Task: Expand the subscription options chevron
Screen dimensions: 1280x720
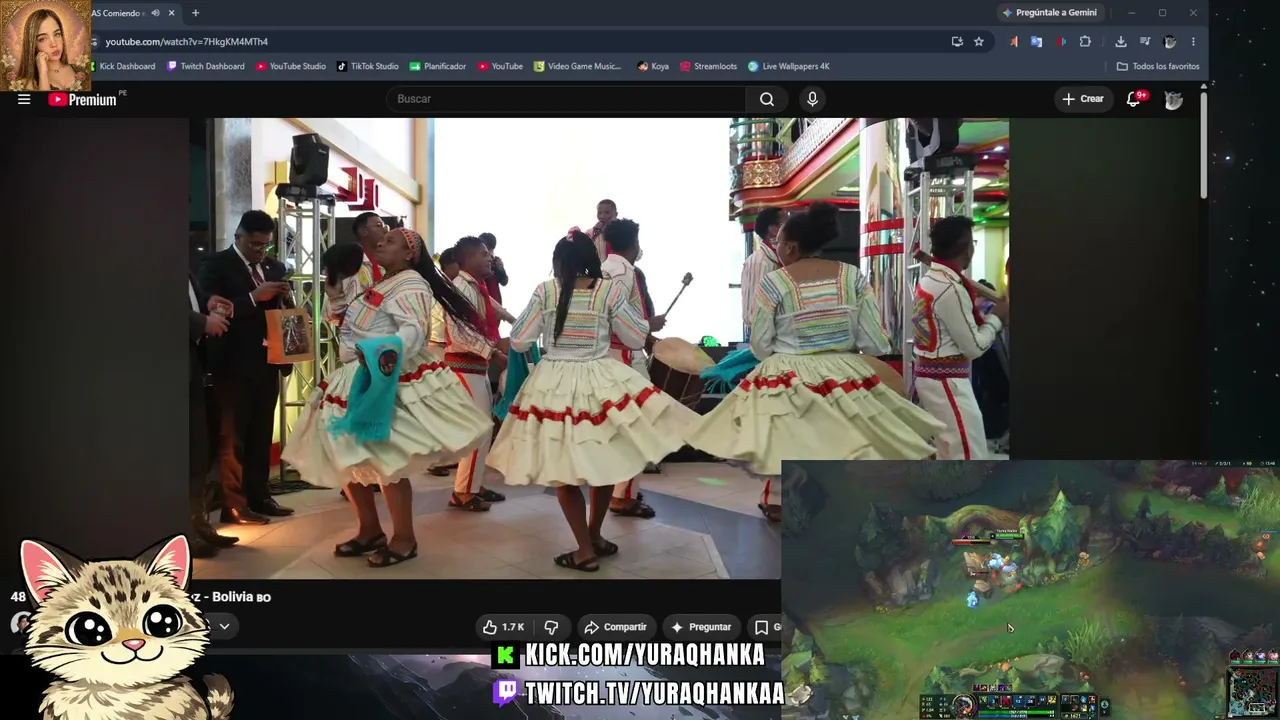Action: (x=224, y=627)
